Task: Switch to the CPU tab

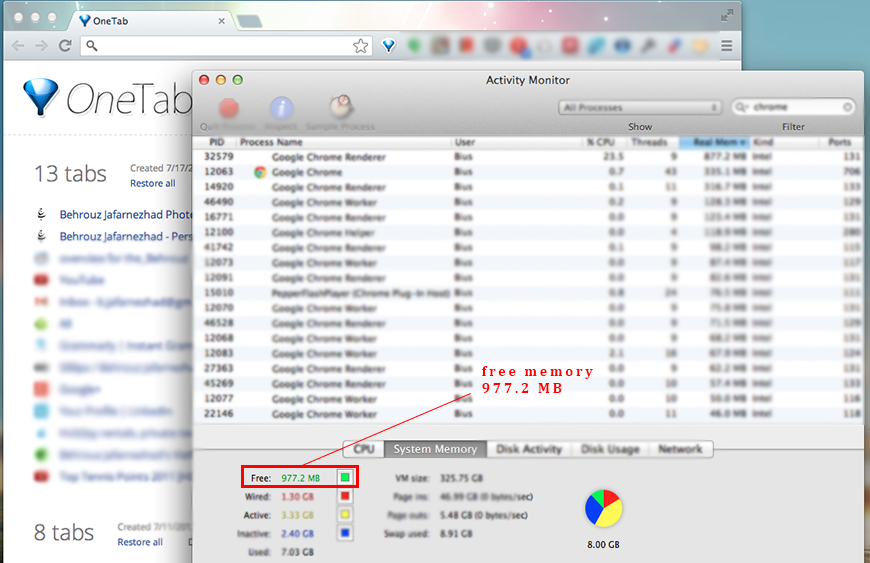Action: pos(364,449)
